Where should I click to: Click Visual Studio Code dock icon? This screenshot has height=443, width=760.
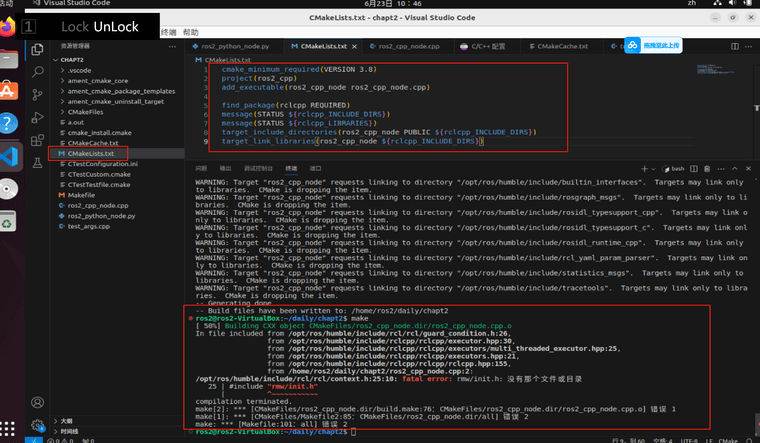(10, 157)
